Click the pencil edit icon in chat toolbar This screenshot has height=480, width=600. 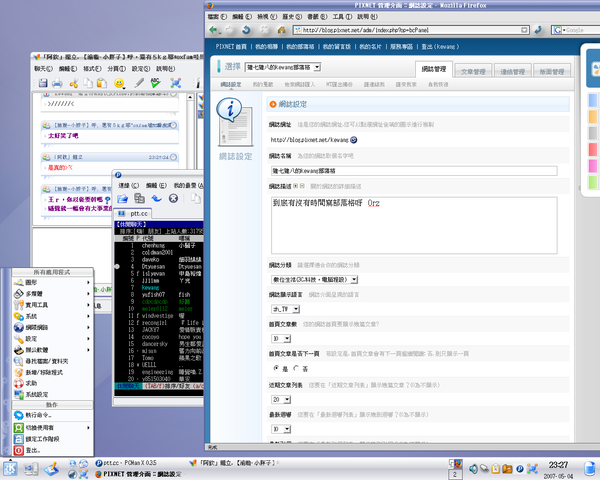click(x=139, y=83)
